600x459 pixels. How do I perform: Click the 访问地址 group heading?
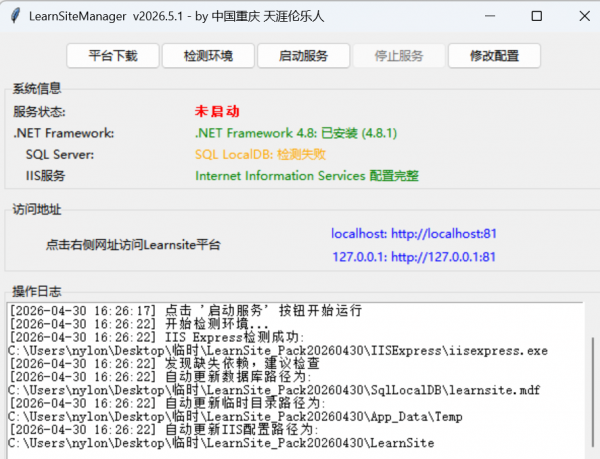pyautogui.click(x=37, y=209)
